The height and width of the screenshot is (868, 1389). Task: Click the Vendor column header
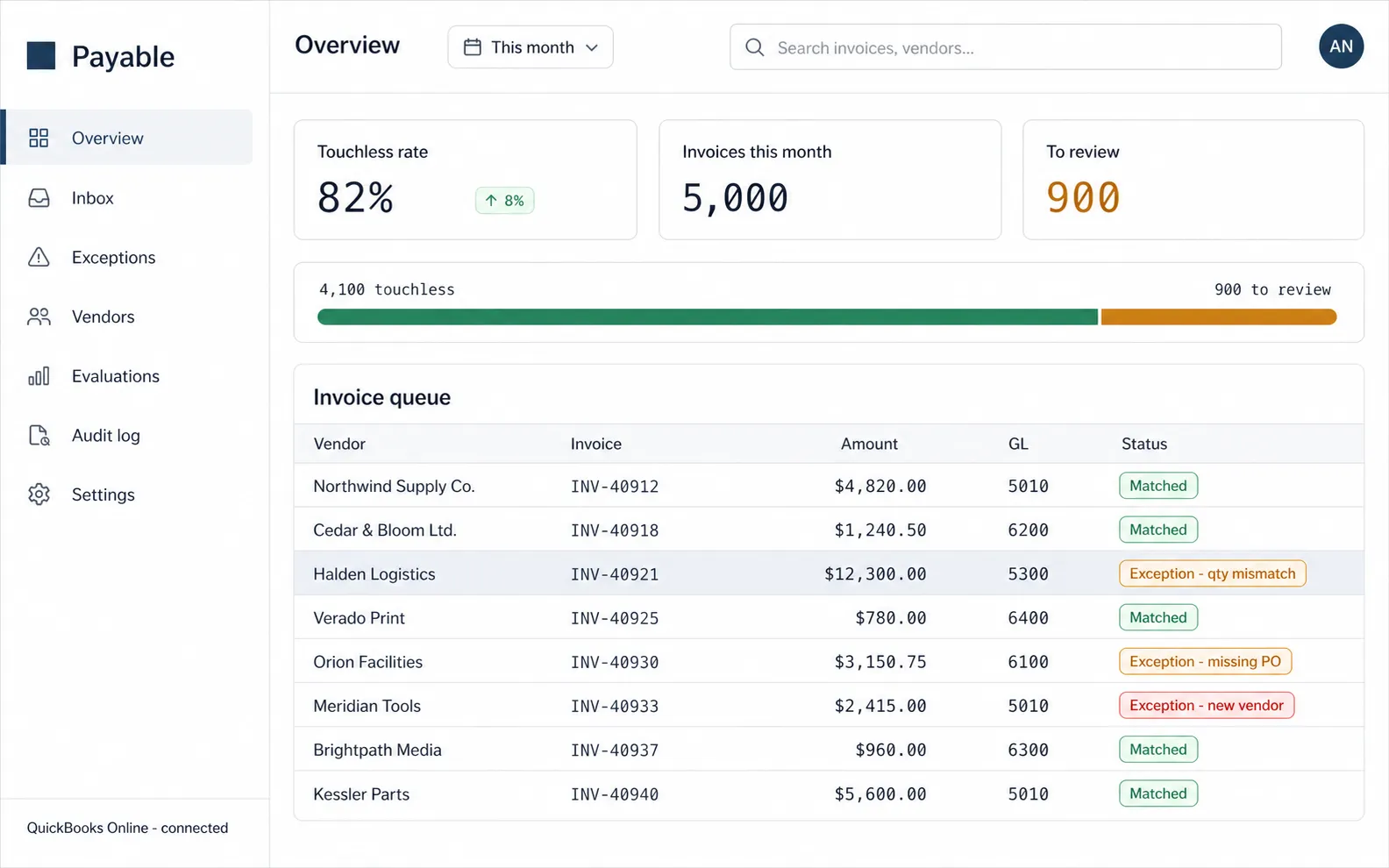click(x=339, y=444)
